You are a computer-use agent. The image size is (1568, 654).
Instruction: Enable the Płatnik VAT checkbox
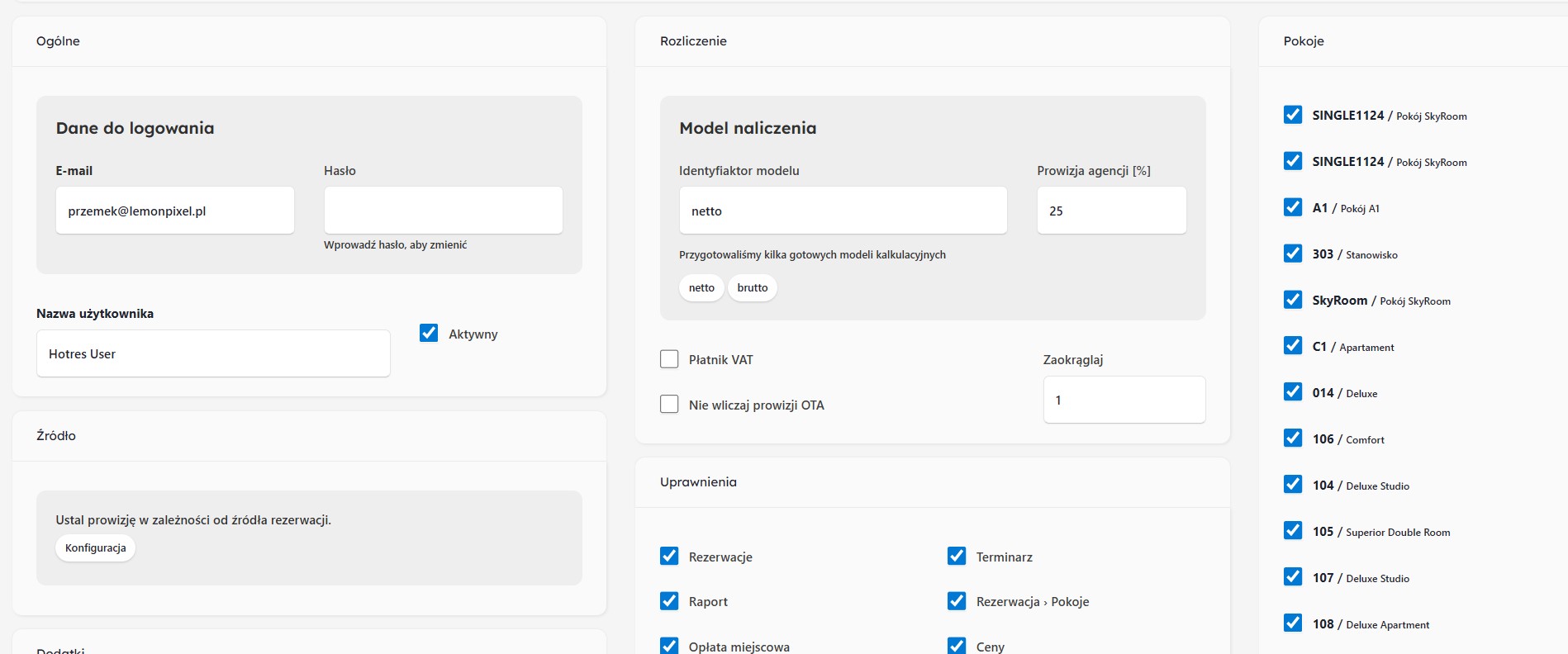[x=669, y=359]
